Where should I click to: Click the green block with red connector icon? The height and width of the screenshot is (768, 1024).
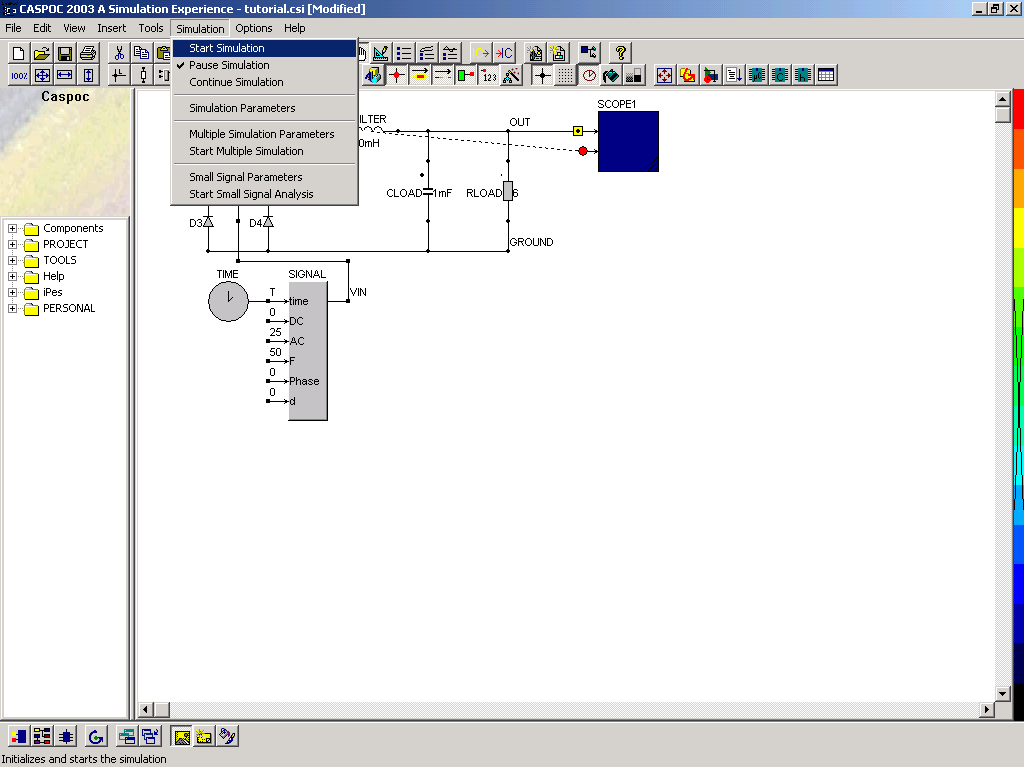pyautogui.click(x=466, y=75)
